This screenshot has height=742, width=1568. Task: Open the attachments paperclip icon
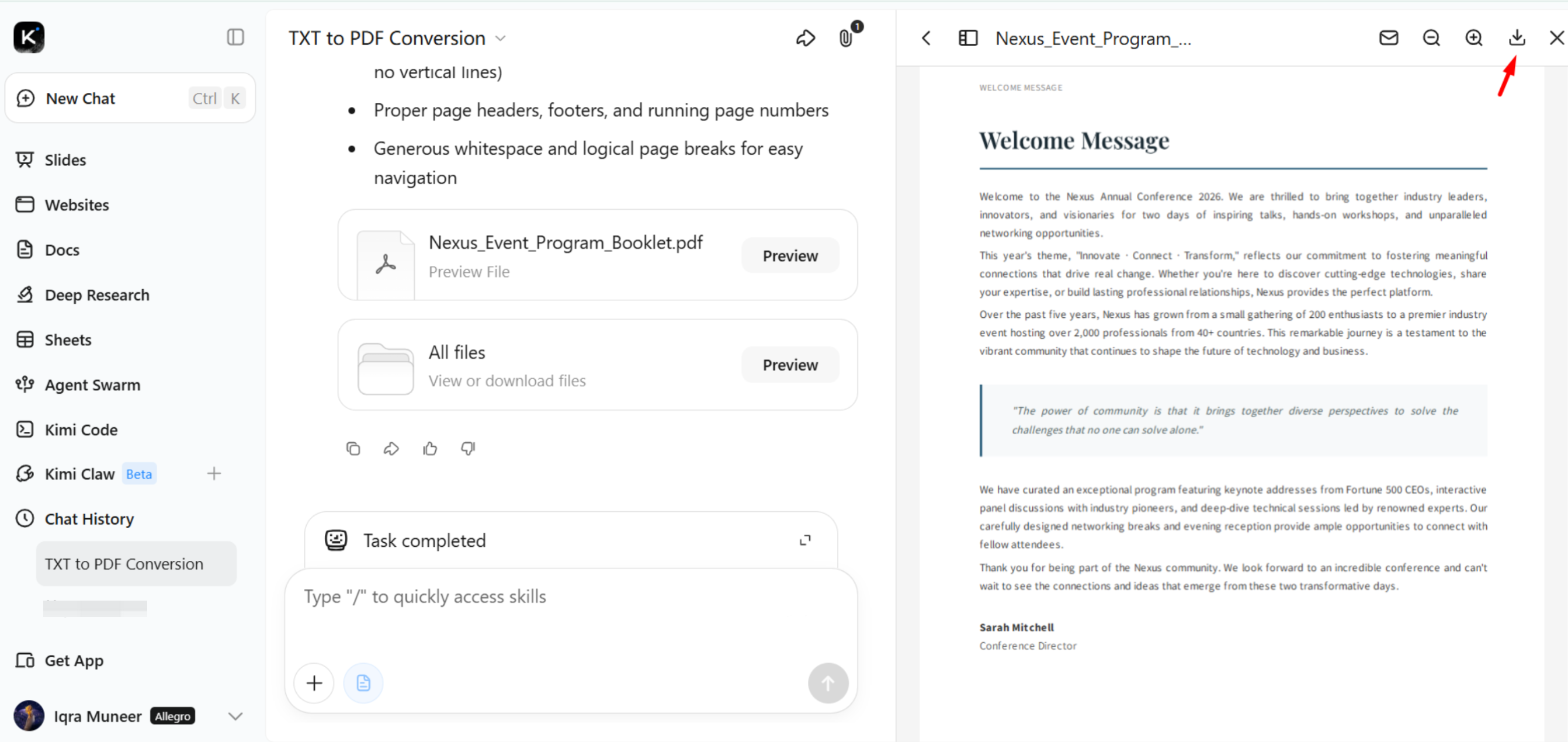pos(845,39)
